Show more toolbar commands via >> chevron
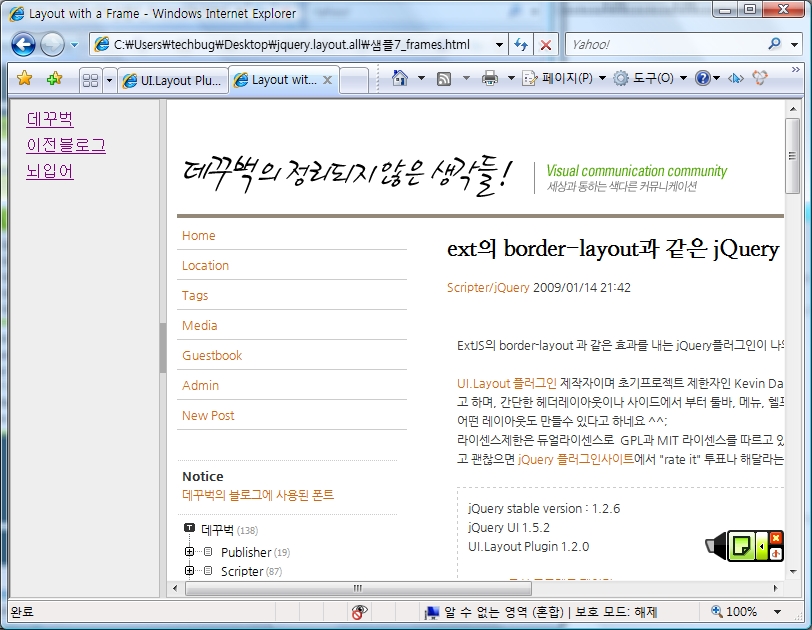Viewport: 812px width, 630px height. [x=795, y=70]
